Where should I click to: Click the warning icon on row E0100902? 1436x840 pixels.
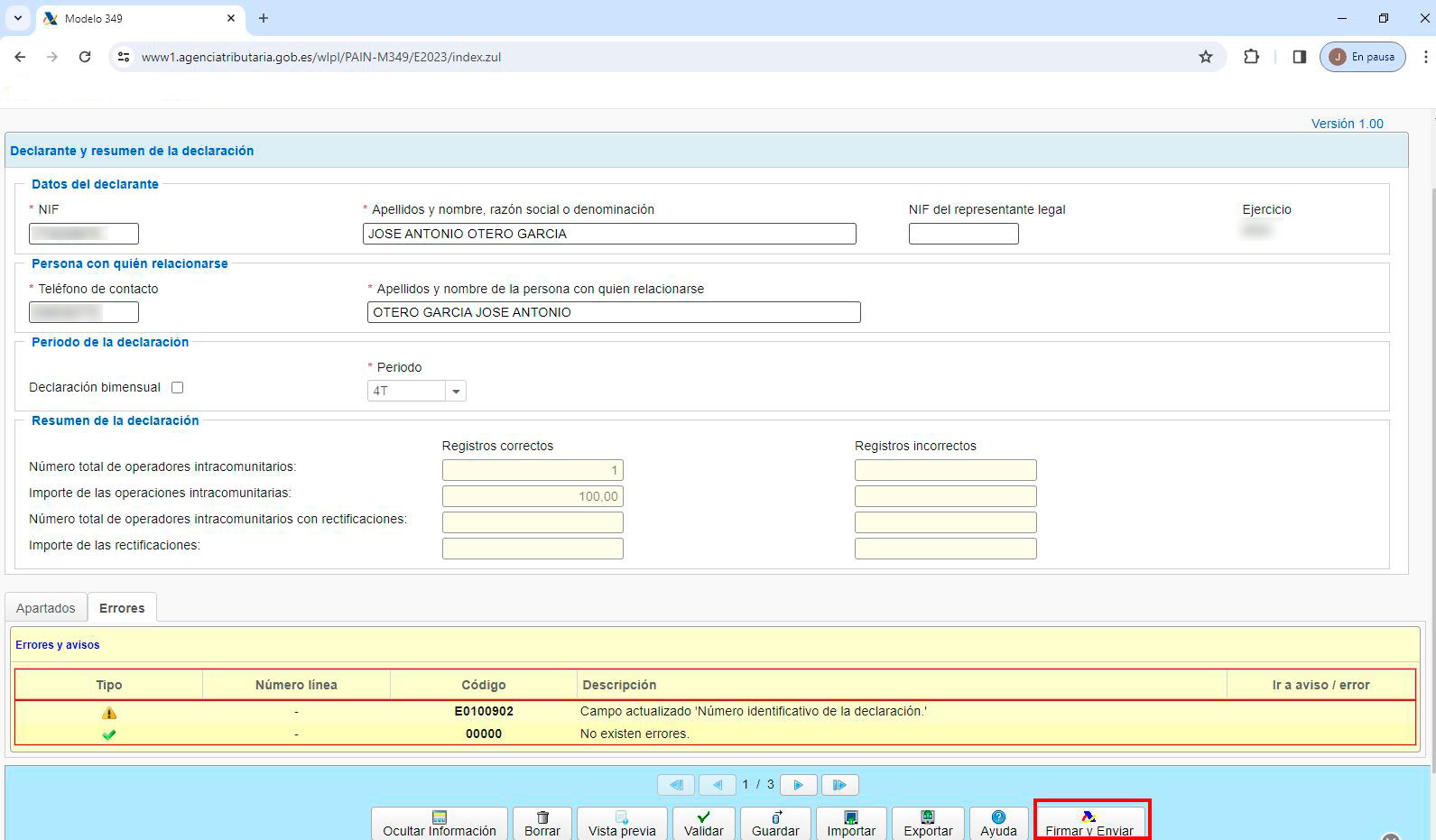(109, 713)
